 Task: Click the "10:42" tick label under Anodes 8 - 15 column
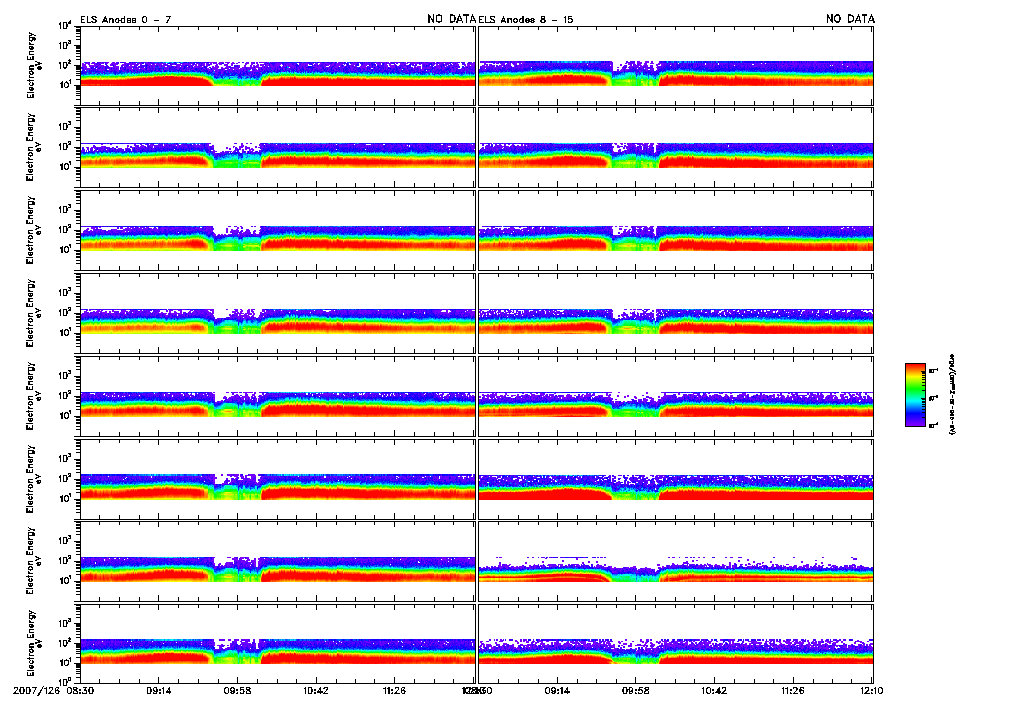pyautogui.click(x=714, y=690)
